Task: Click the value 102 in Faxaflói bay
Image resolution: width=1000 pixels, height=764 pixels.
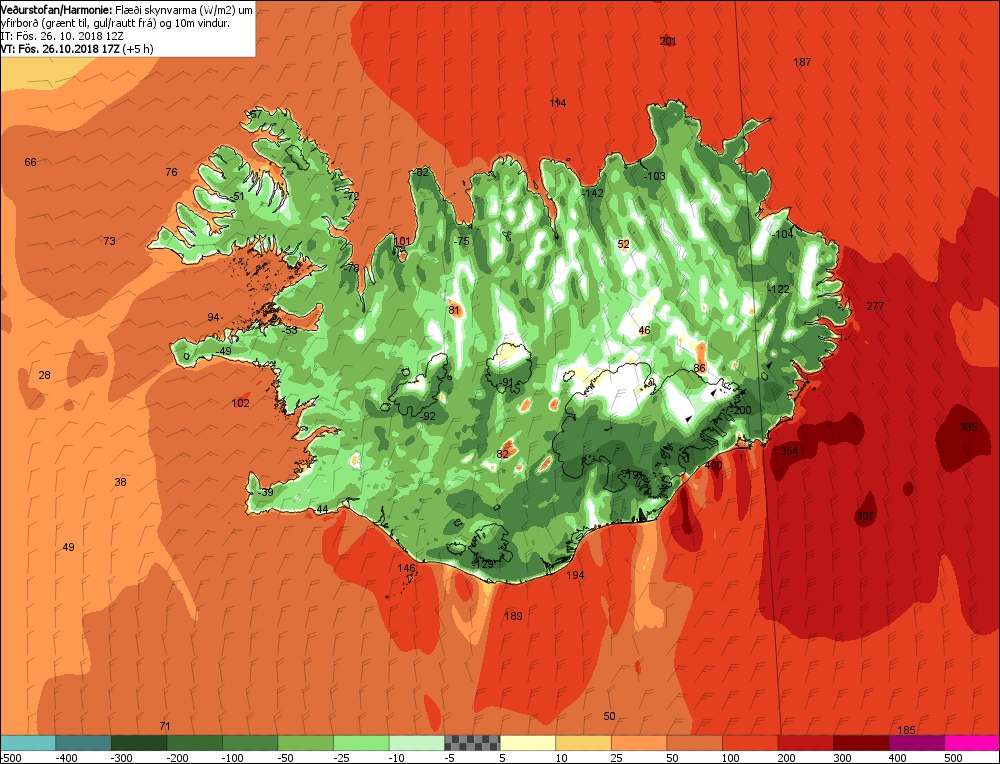Action: pos(240,404)
